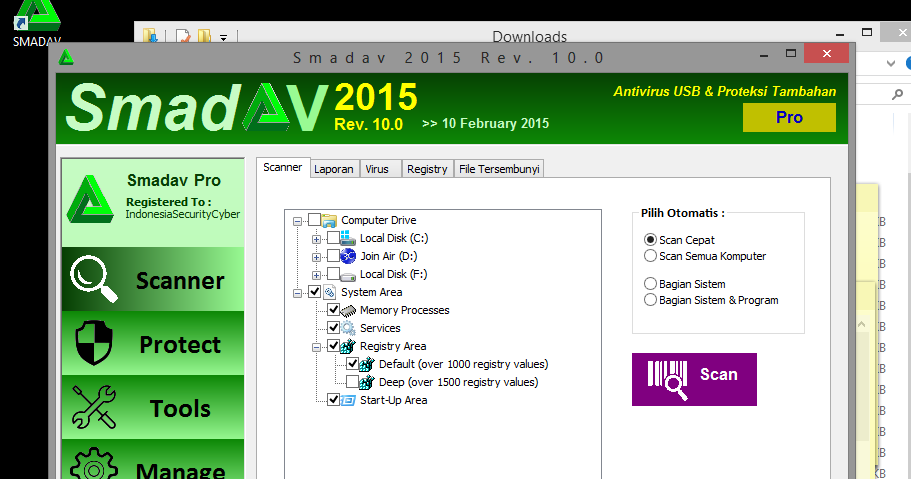Screen dimensions: 911x479
Task: Check the Local Disk (F:) checkbox
Action: tap(333, 274)
